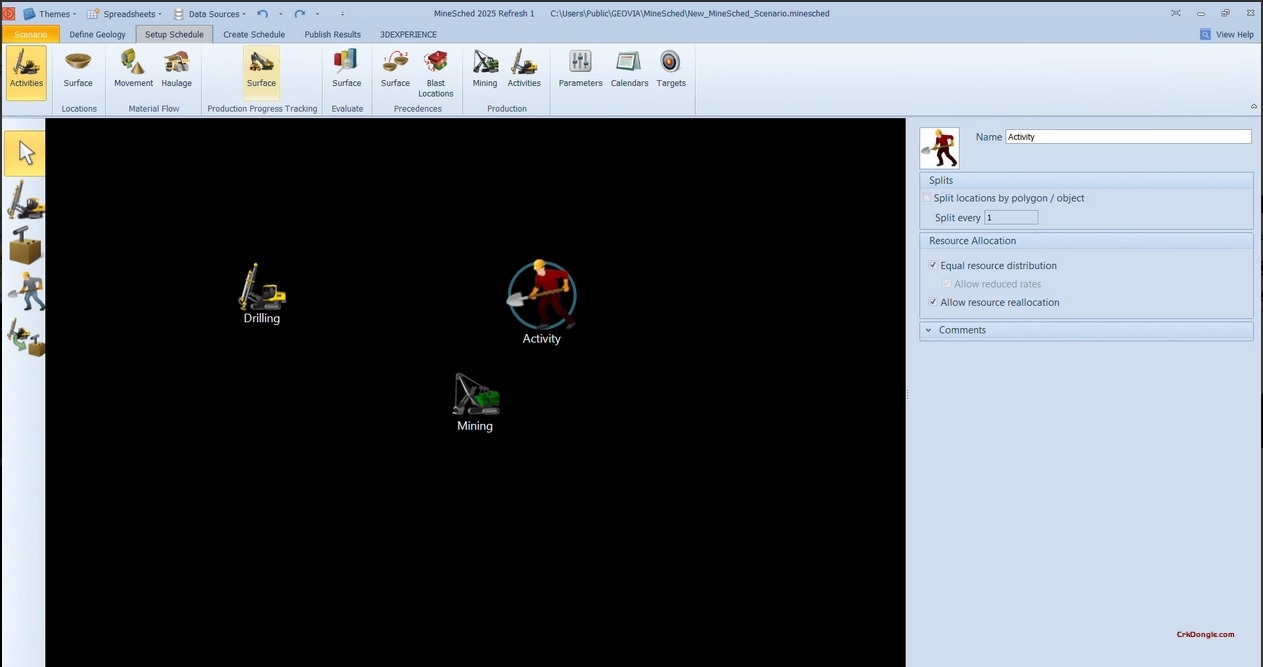This screenshot has height=667, width=1263.
Task: Select the drilling rig tool in left sidebar
Action: [24, 198]
